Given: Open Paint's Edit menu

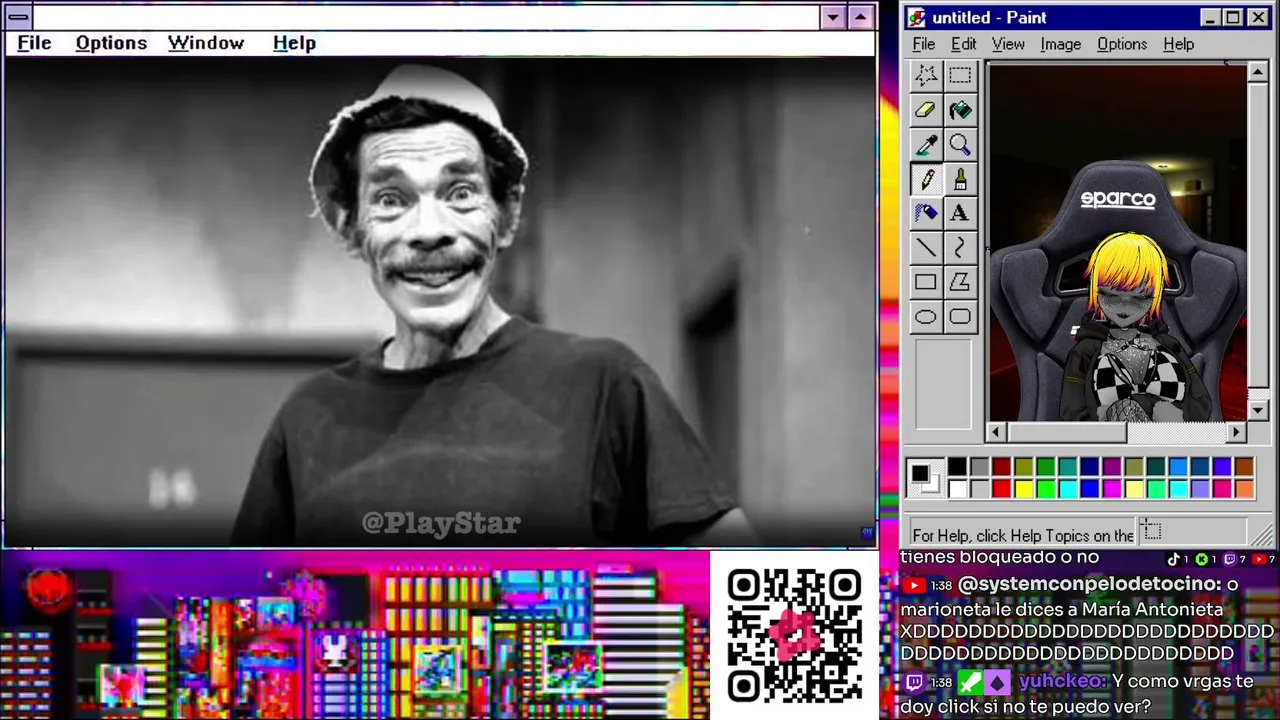Looking at the screenshot, I should click(964, 44).
